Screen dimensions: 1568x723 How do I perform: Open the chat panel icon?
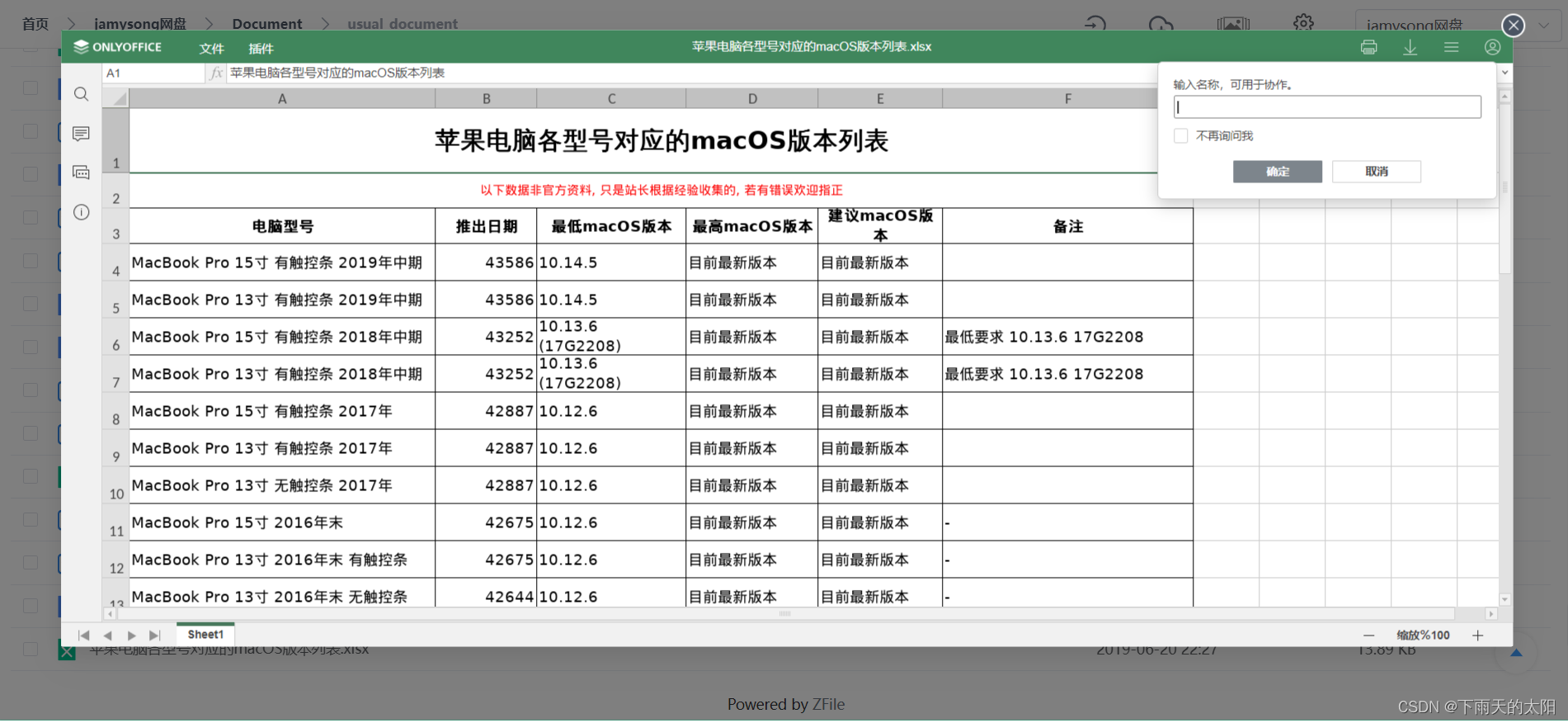81,172
